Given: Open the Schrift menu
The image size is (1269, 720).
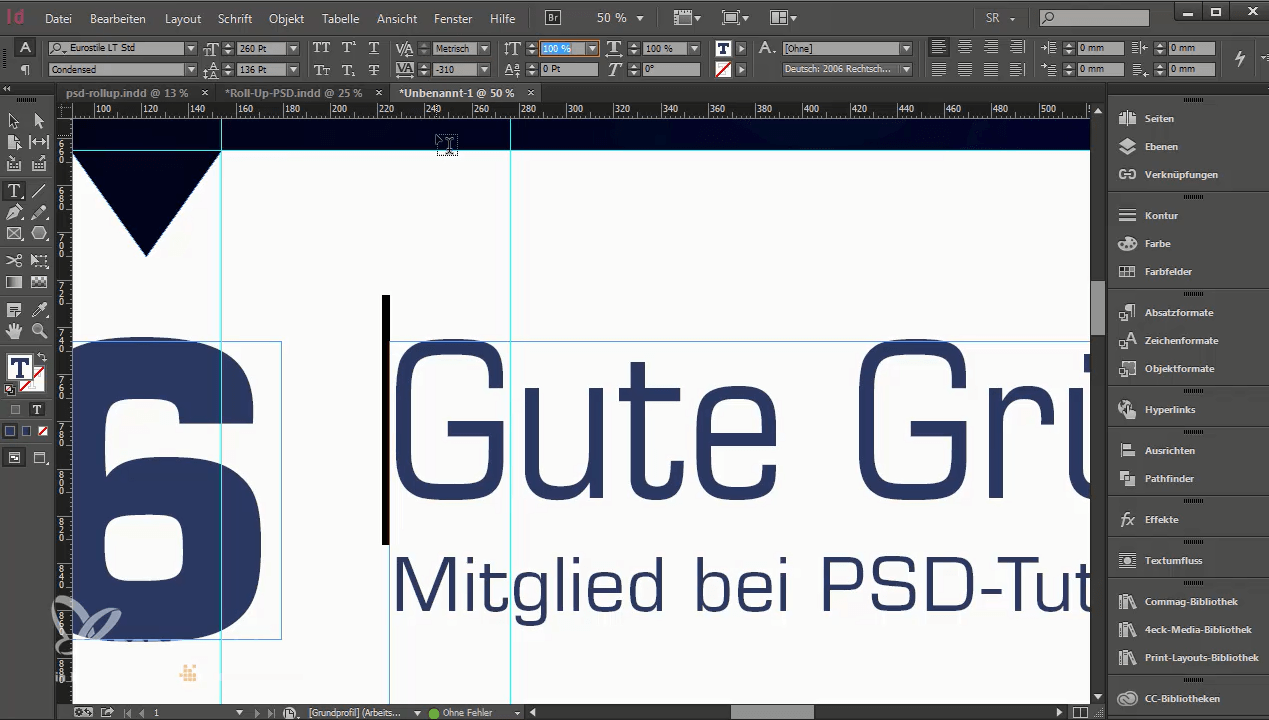Looking at the screenshot, I should click(235, 19).
